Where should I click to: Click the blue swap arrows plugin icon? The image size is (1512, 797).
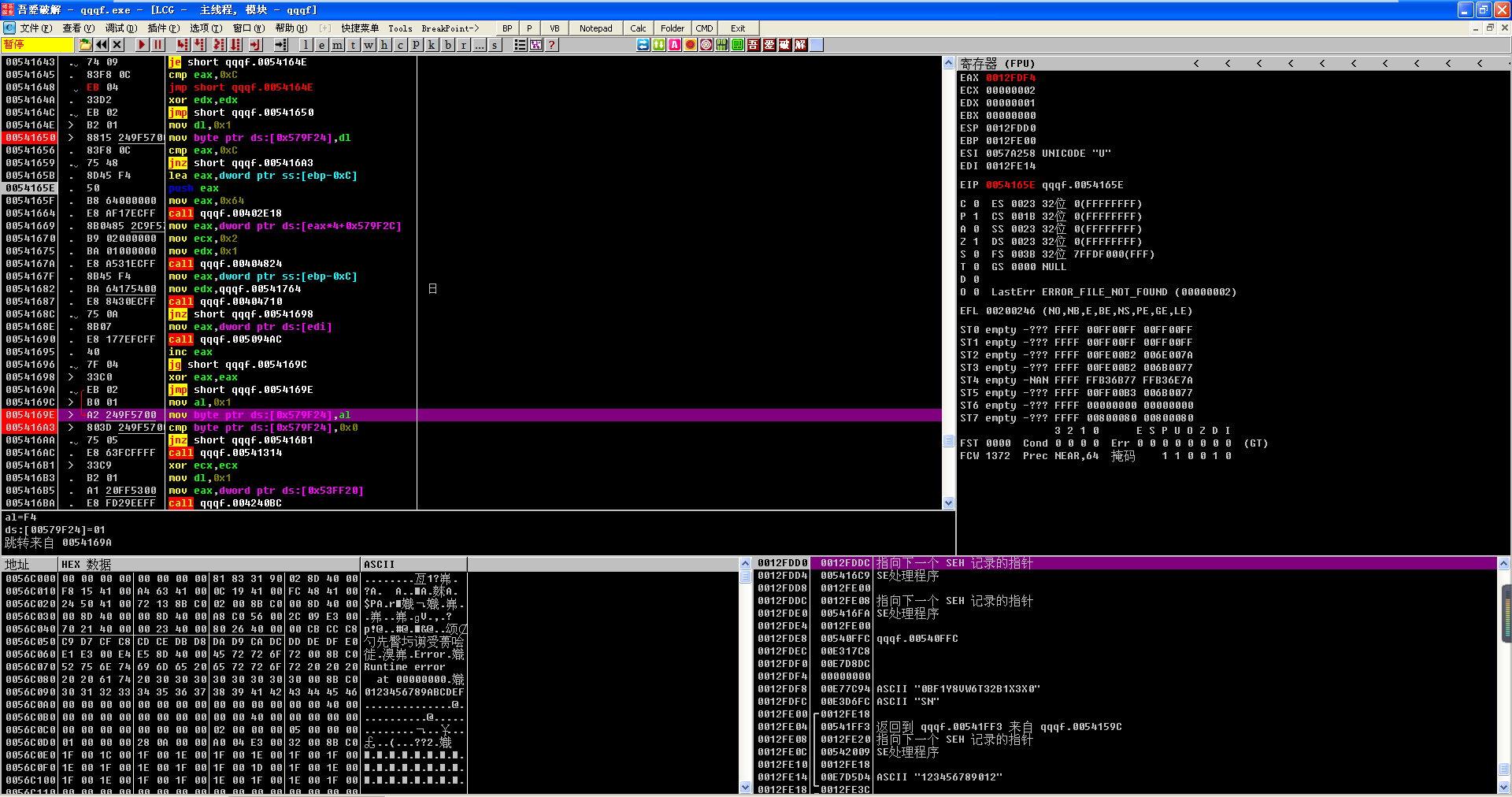pos(643,45)
